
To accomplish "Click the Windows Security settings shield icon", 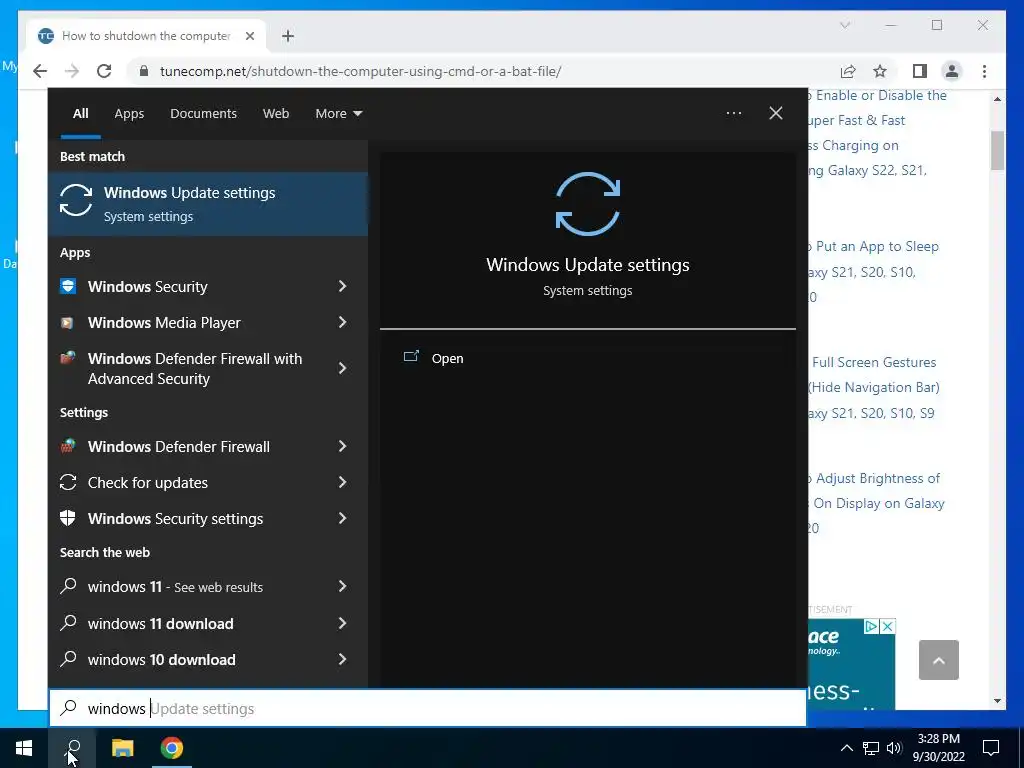I will [x=68, y=518].
